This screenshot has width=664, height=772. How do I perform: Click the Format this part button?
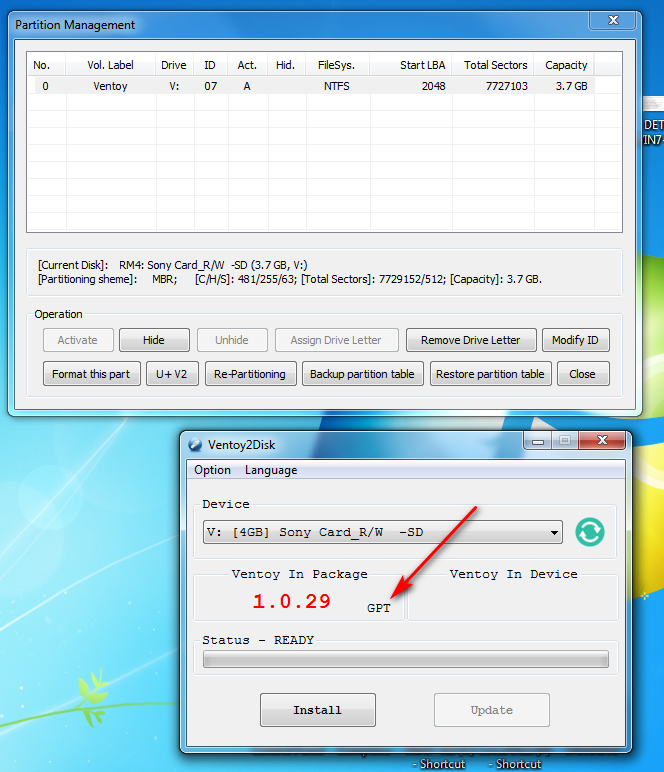[x=92, y=374]
